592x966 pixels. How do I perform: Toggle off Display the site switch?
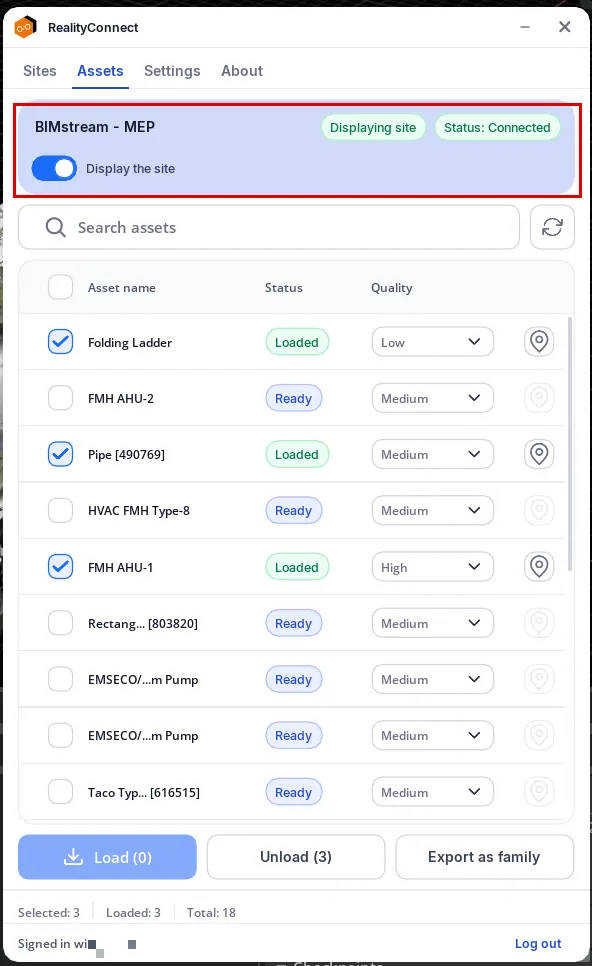click(54, 168)
